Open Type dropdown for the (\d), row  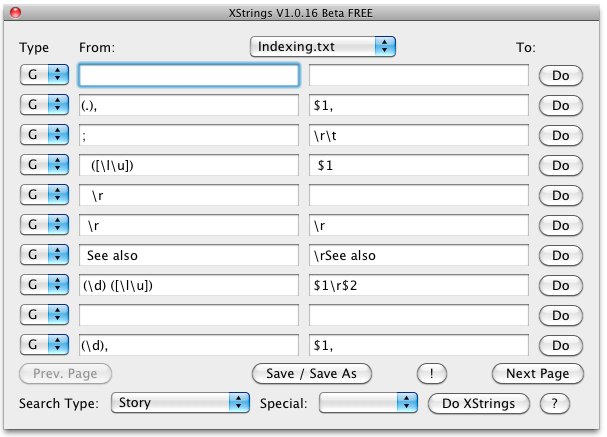pos(45,344)
